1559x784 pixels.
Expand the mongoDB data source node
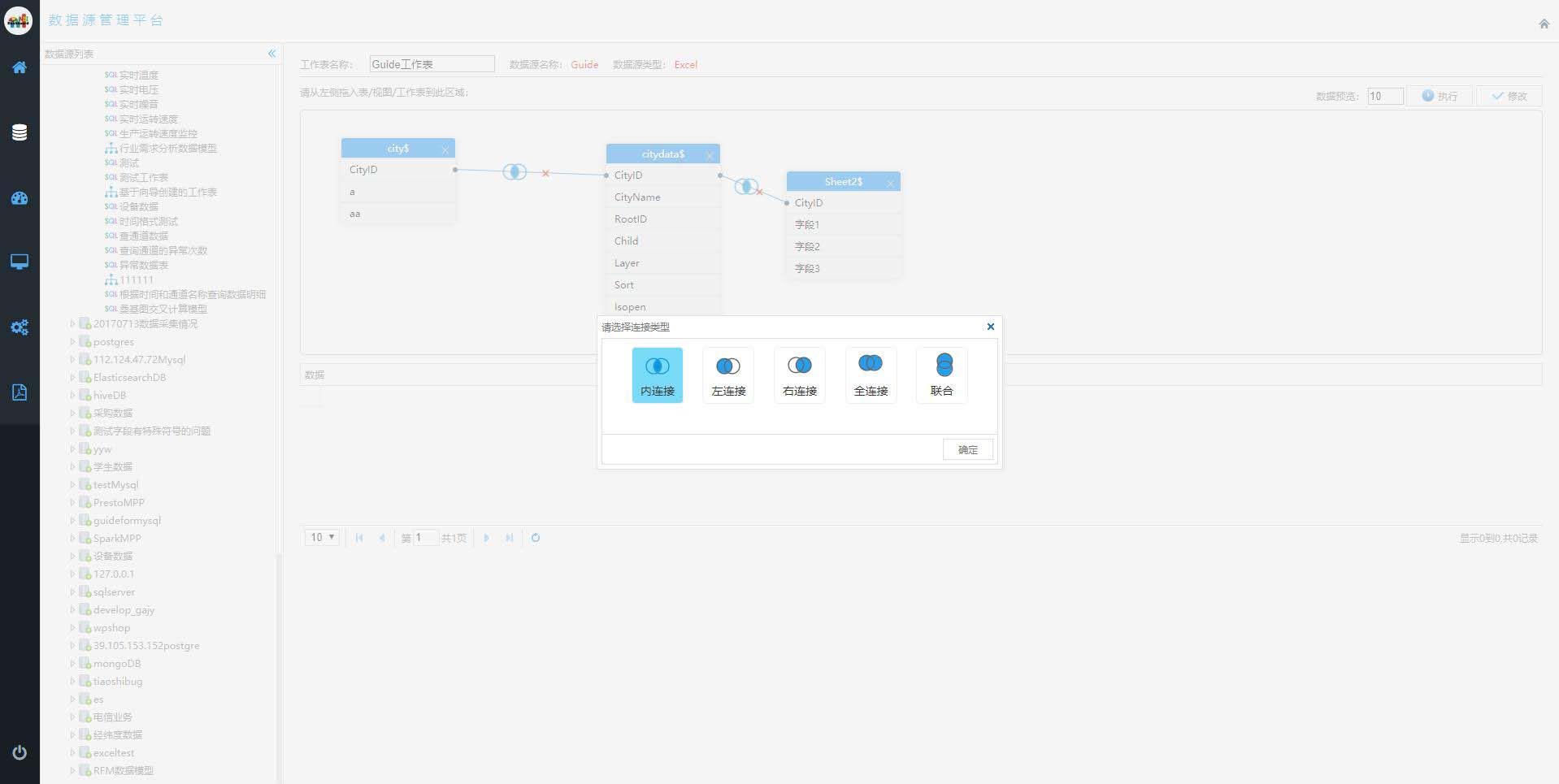72,664
